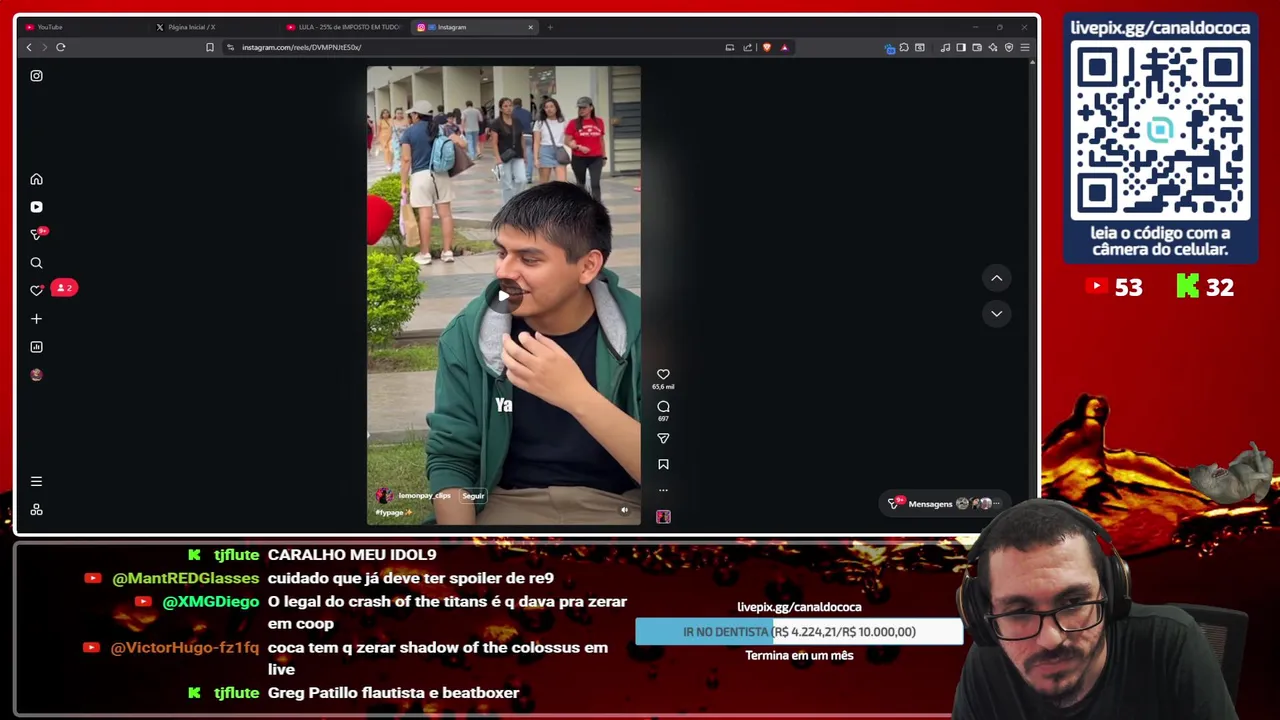Open lemonpay_clips profile name
Viewport: 1280px width, 720px height.
[425, 496]
